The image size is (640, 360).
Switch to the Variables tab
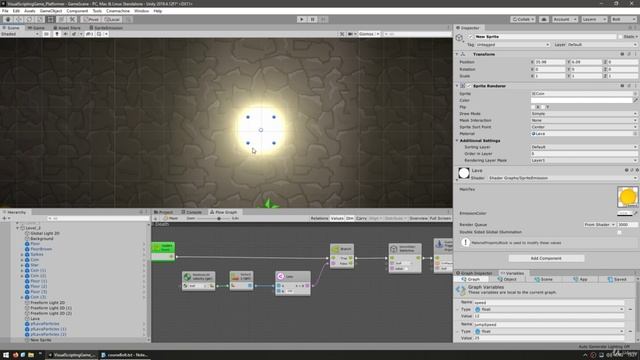512,273
